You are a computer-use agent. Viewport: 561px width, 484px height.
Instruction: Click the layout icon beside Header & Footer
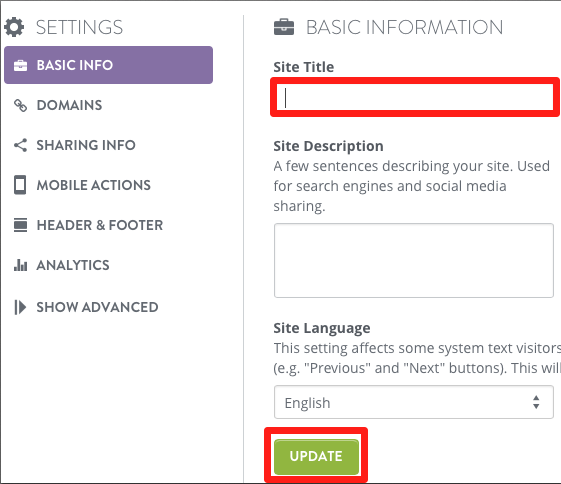pos(20,225)
